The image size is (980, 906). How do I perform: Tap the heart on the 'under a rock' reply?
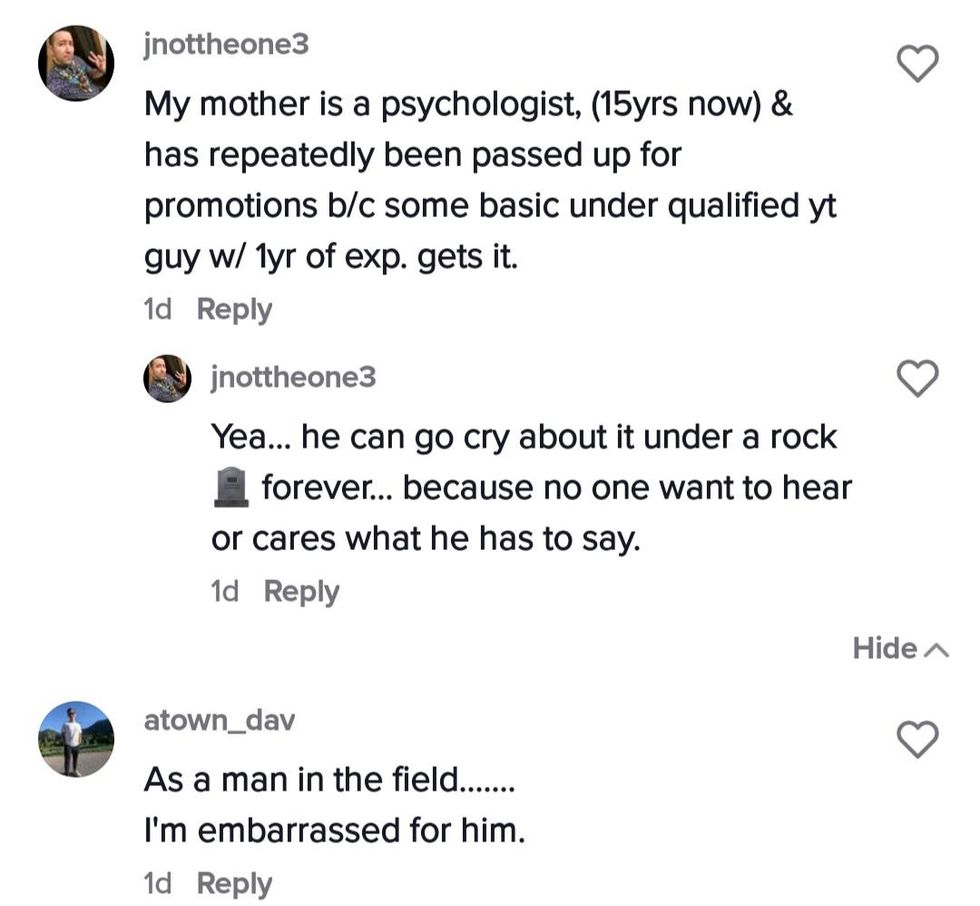[x=917, y=378]
